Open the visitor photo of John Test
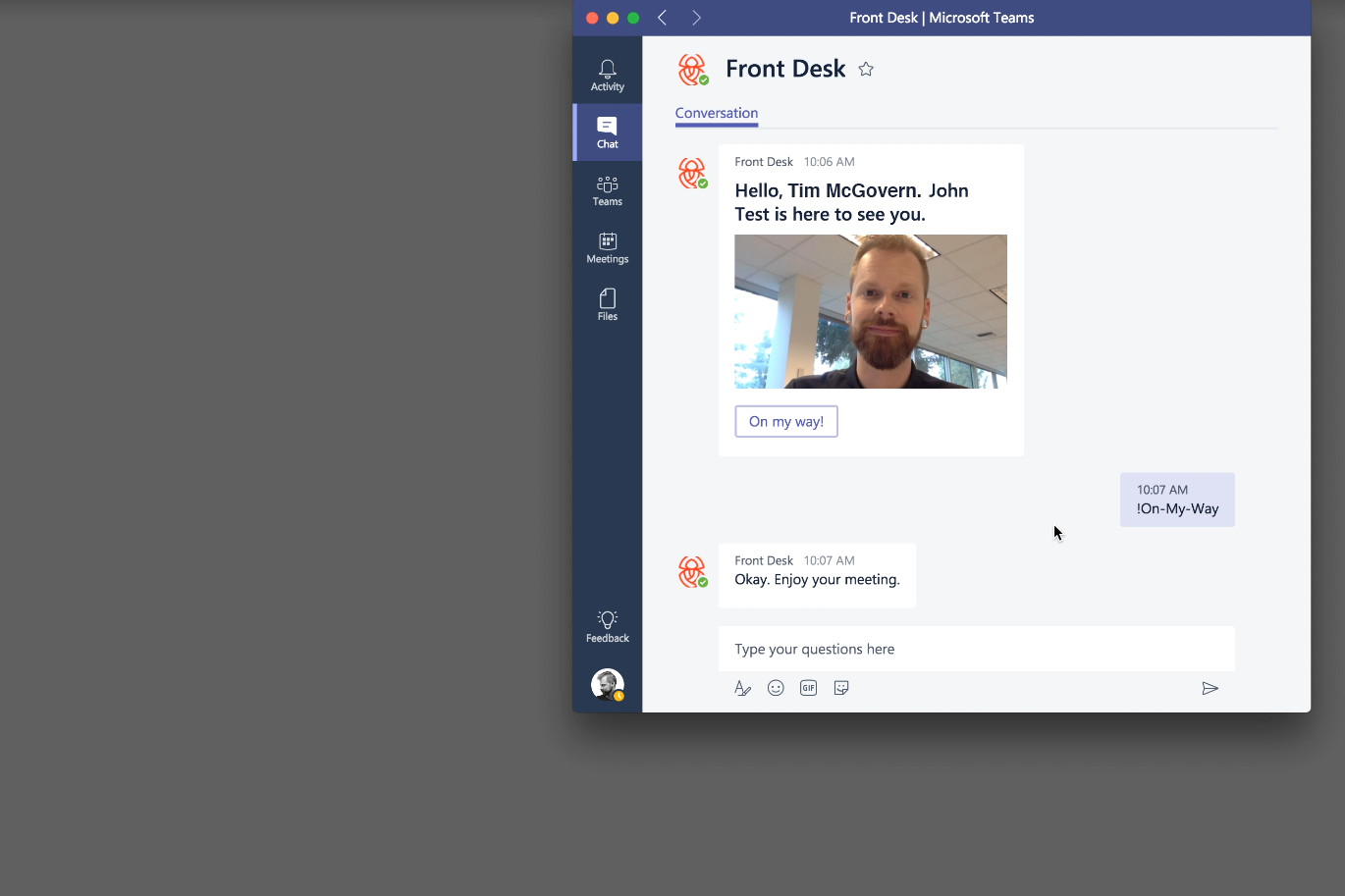 (x=871, y=311)
